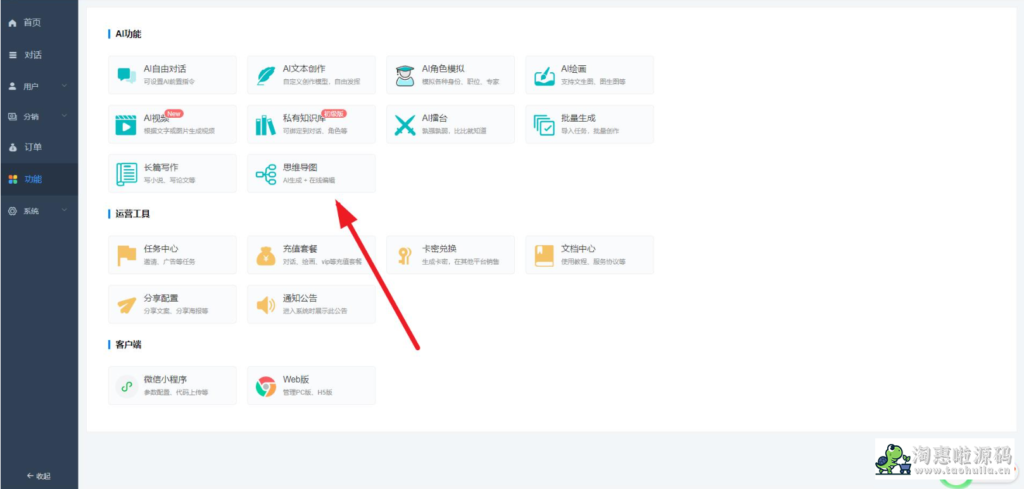Click the Web版 Chrome icon
1024x489 pixels.
coord(266,386)
